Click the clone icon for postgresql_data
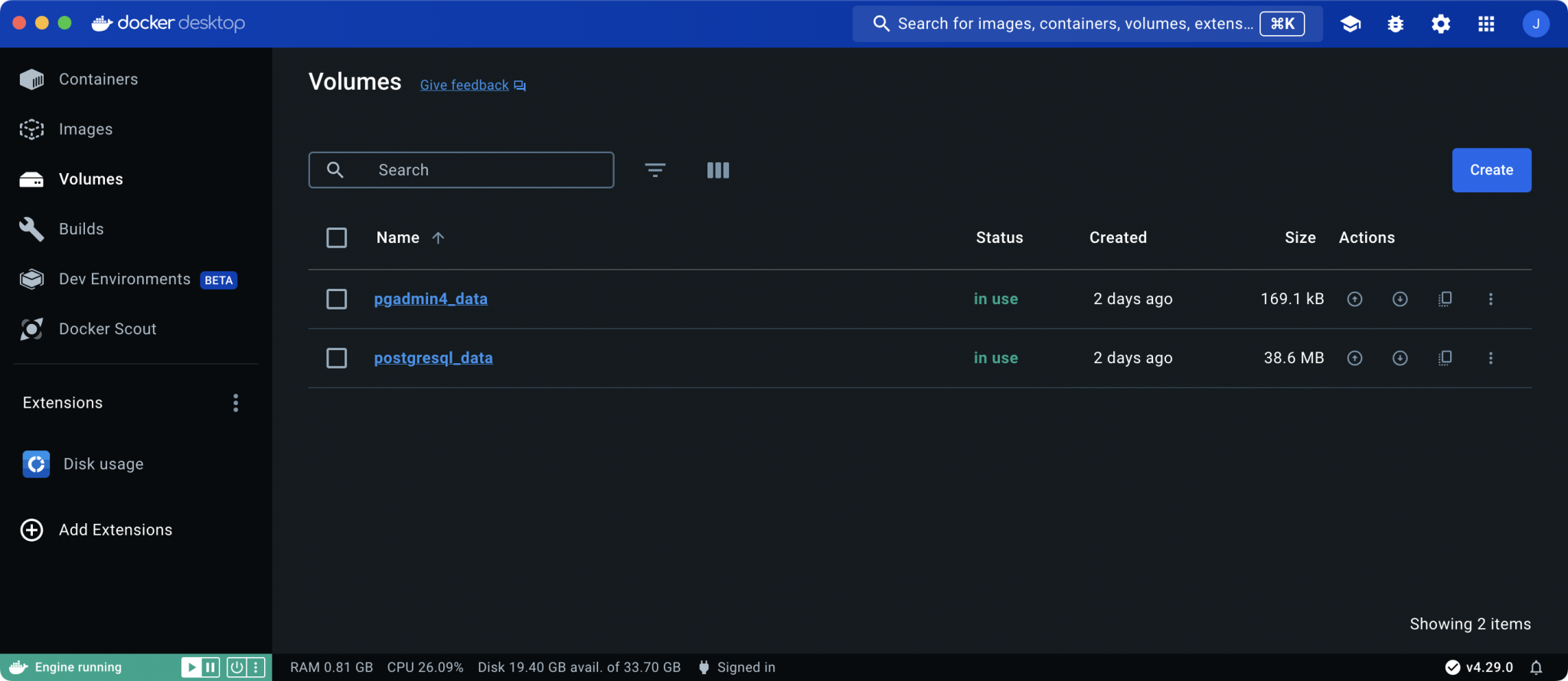This screenshot has width=1568, height=681. (1445, 358)
